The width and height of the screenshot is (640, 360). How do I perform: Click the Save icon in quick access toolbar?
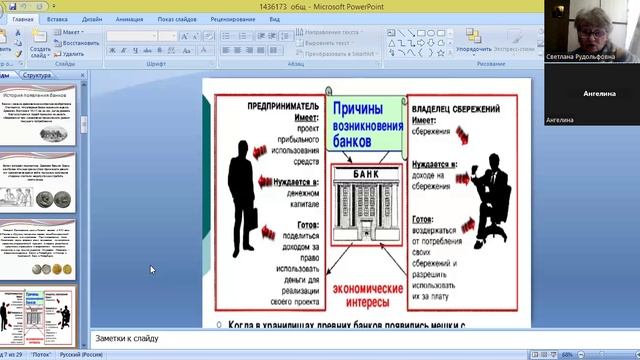(x=13, y=6)
